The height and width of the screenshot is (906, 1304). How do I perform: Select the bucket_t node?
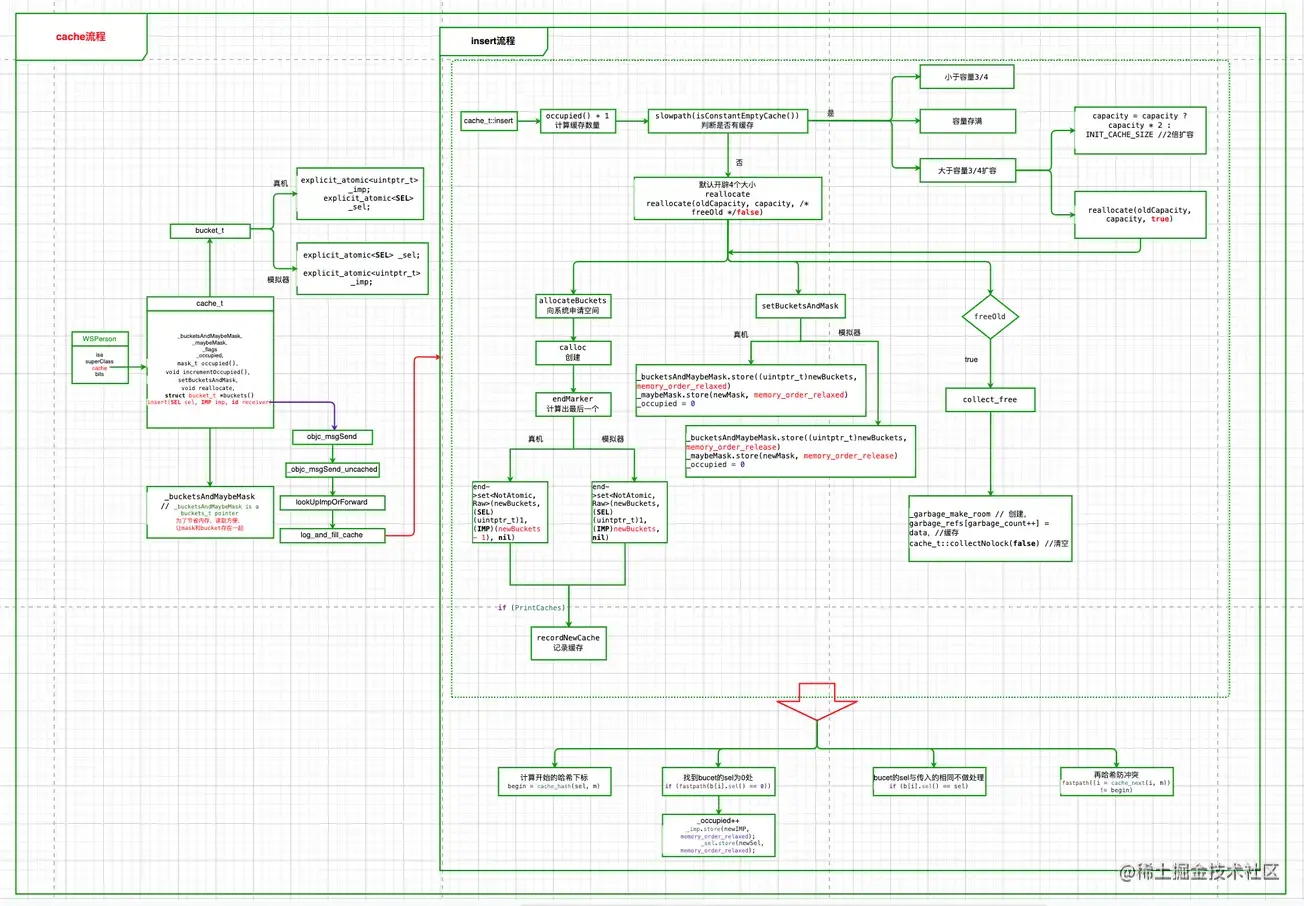point(209,231)
